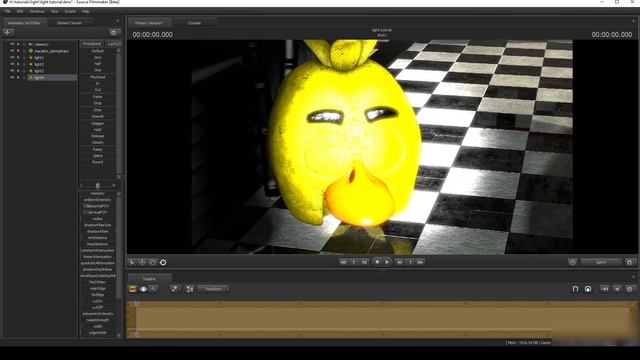The height and width of the screenshot is (360, 640).
Task: Apply the Playhead preset
Action: click(x=98, y=77)
